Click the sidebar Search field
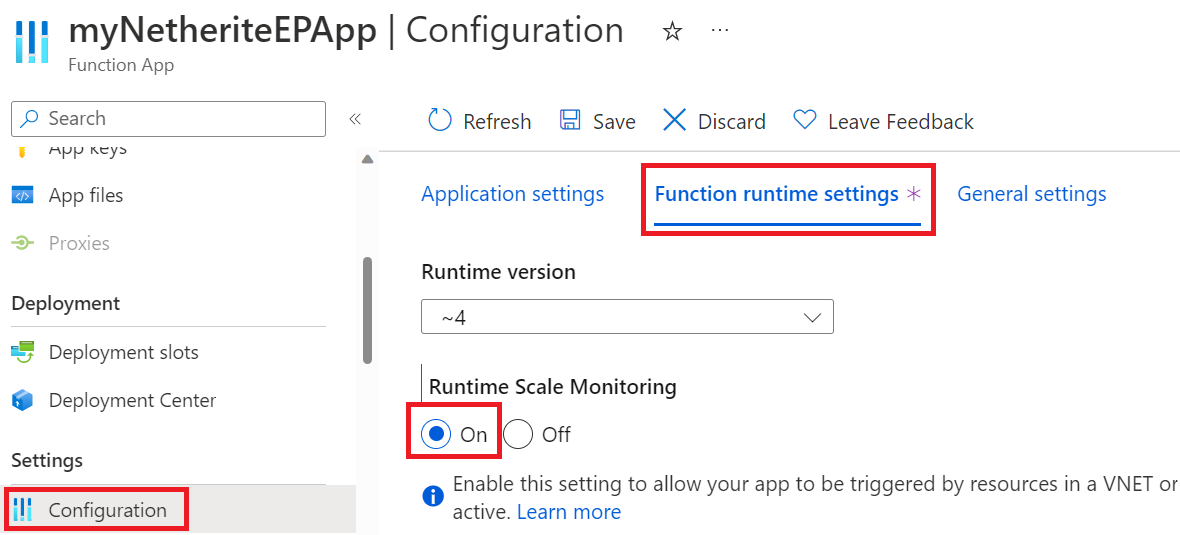Viewport: 1180px width, 535px height. point(168,119)
